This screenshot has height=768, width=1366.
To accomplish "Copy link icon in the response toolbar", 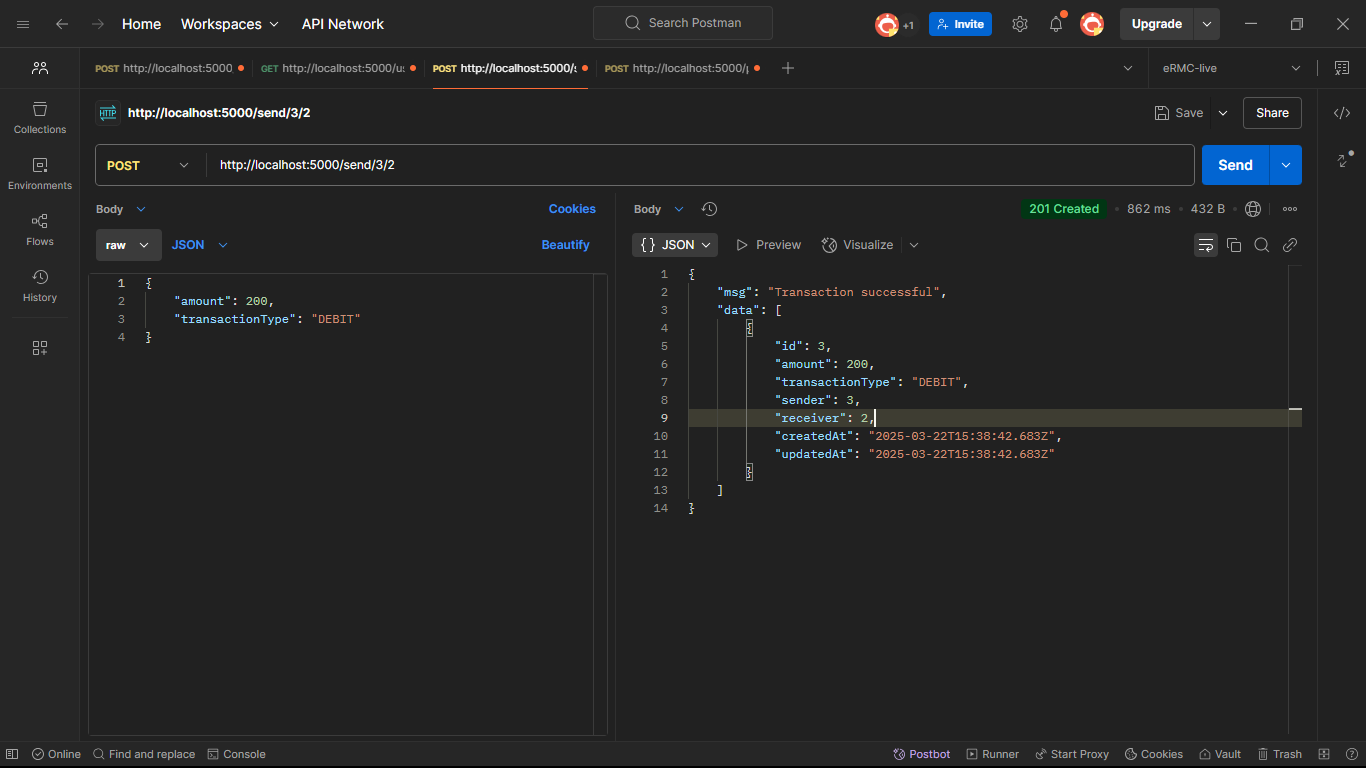I will coord(1290,245).
